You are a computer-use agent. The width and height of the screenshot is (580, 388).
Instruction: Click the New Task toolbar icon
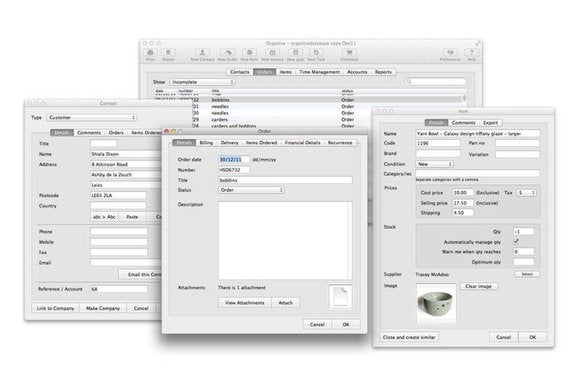coord(316,54)
